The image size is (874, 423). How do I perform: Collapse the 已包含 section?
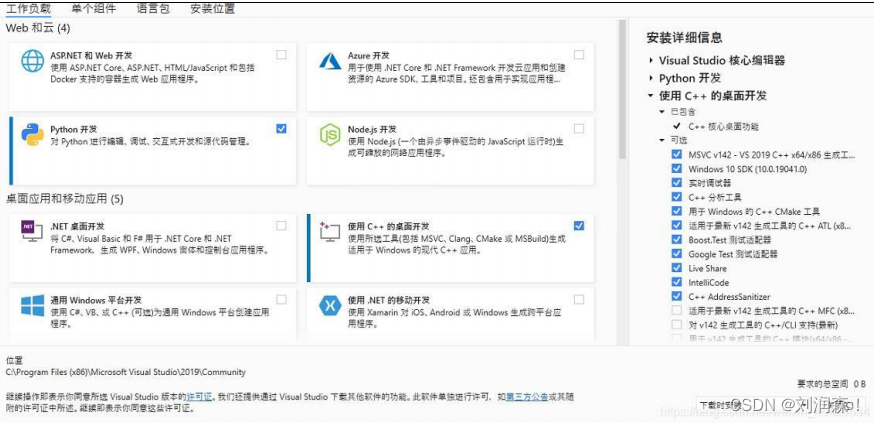pos(662,112)
